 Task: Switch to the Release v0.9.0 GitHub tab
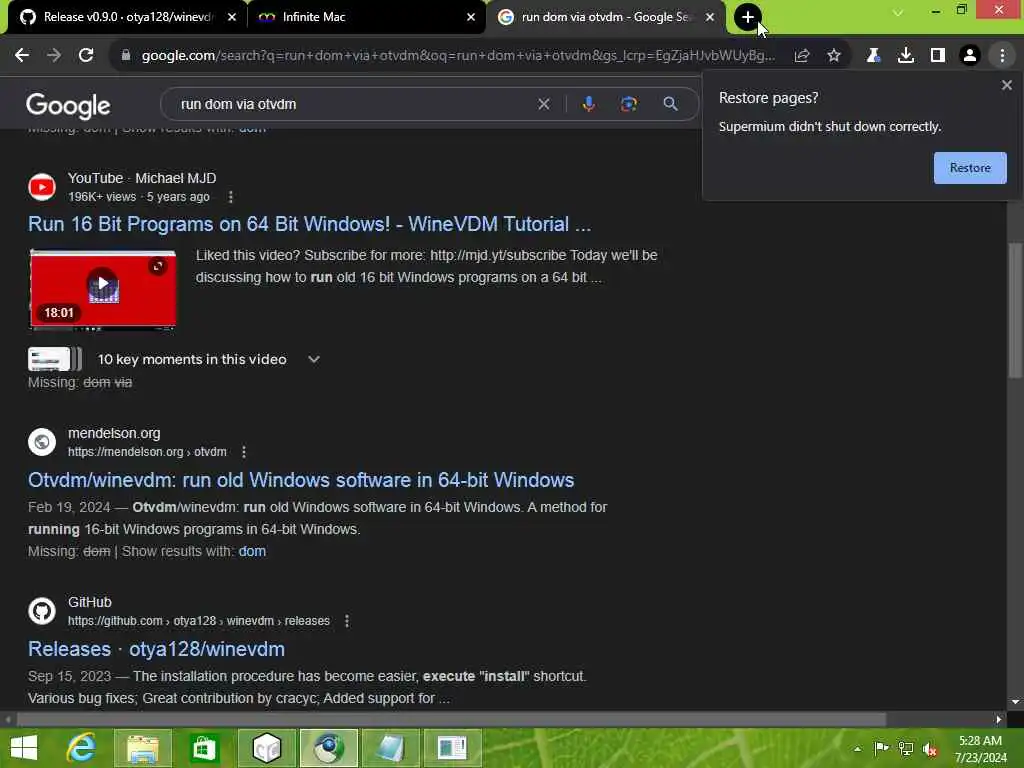pyautogui.click(x=127, y=17)
